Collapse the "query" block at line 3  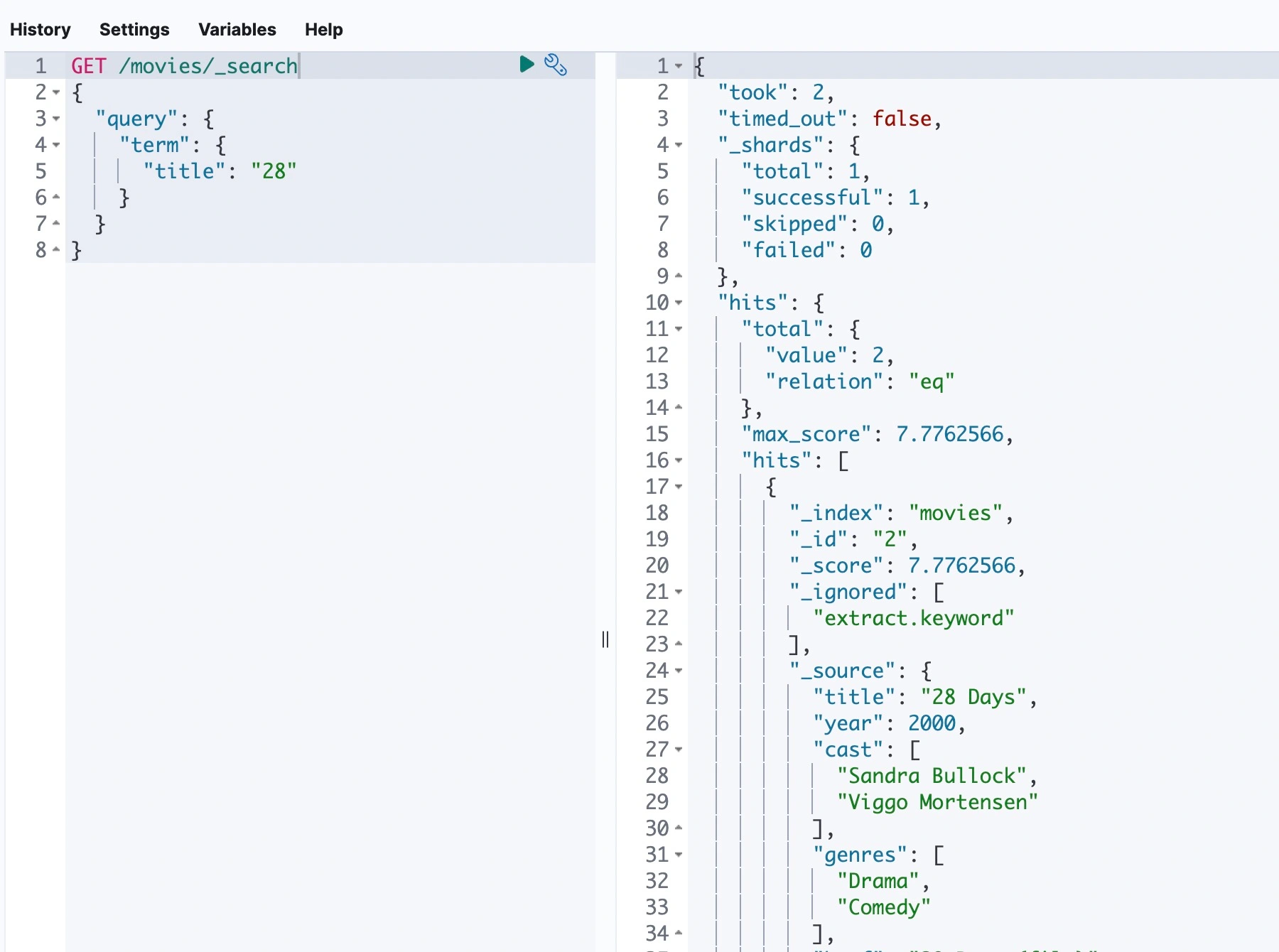56,119
